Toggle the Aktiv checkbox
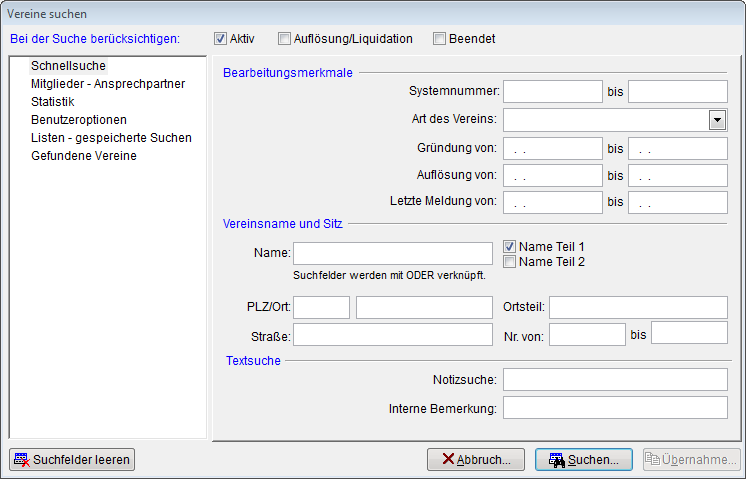746x479 pixels. [x=220, y=39]
